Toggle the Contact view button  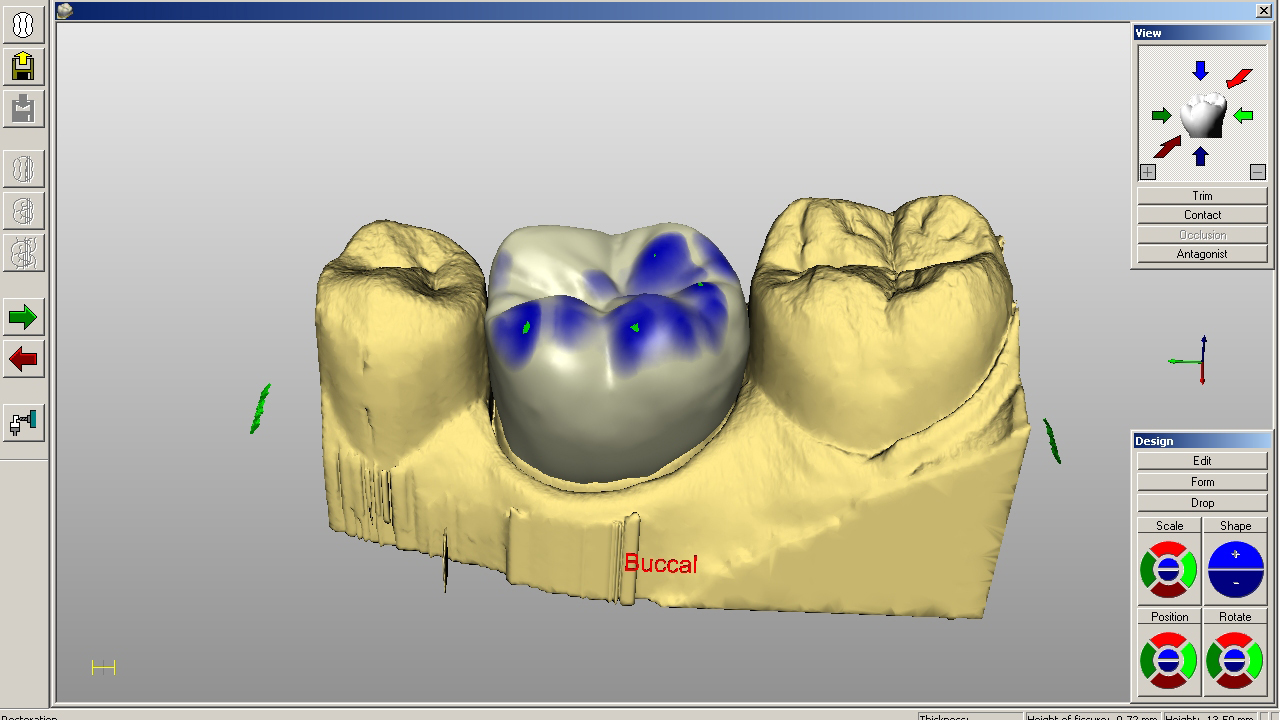point(1202,215)
